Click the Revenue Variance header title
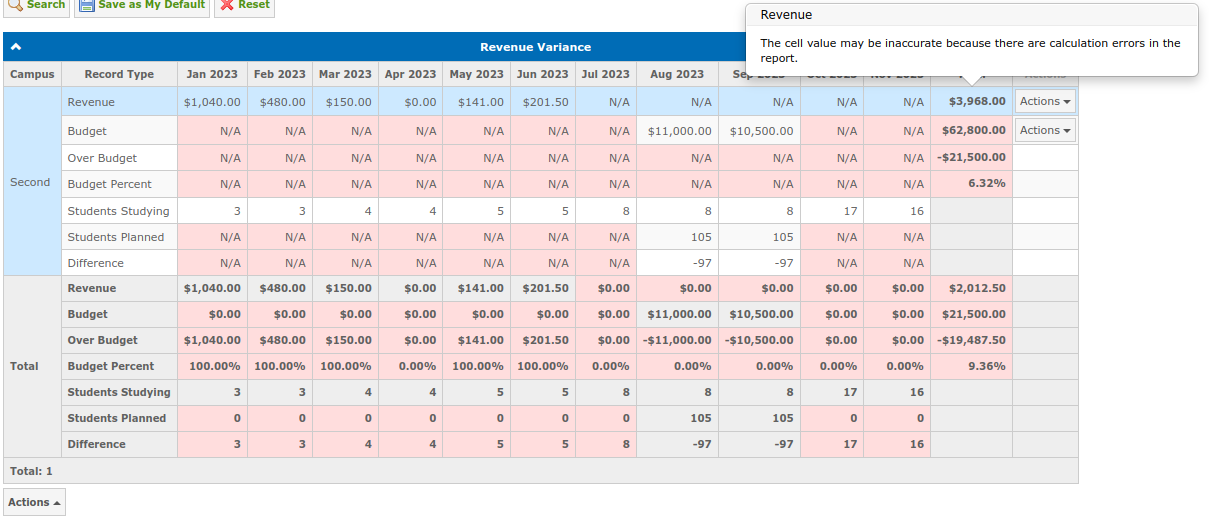 [535, 47]
